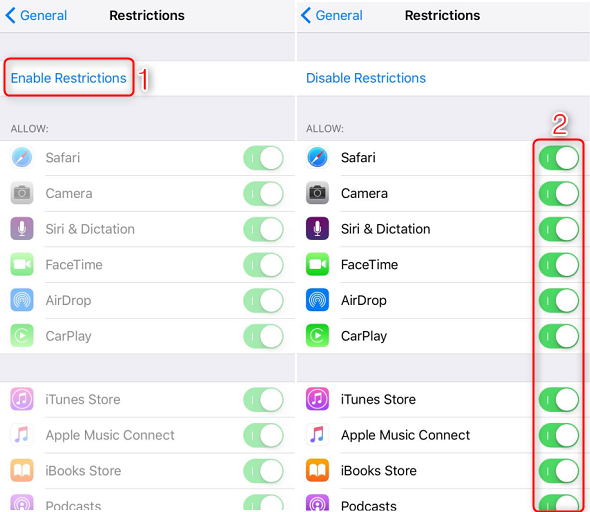Switch off AirDrop in the right panel
The width and height of the screenshot is (590, 512).
pyautogui.click(x=559, y=301)
